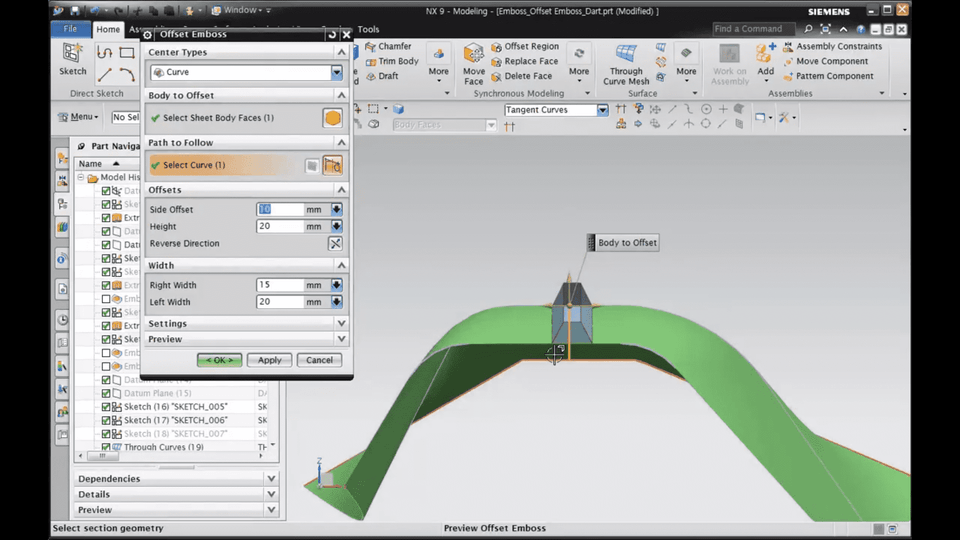Click the Cancel button

tap(319, 360)
